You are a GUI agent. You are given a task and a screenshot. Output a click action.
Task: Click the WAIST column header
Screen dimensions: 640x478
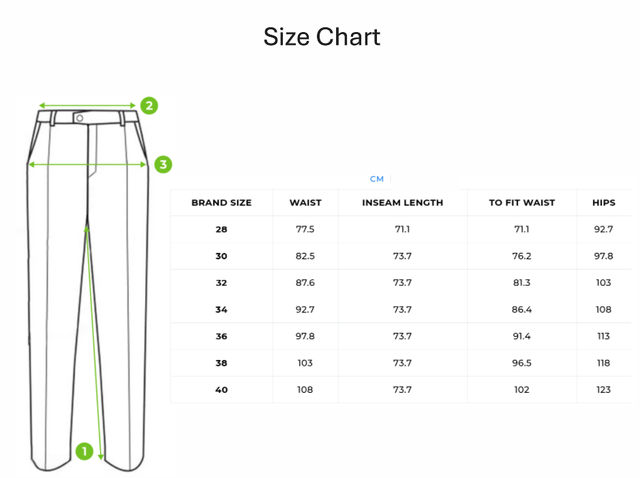[305, 202]
